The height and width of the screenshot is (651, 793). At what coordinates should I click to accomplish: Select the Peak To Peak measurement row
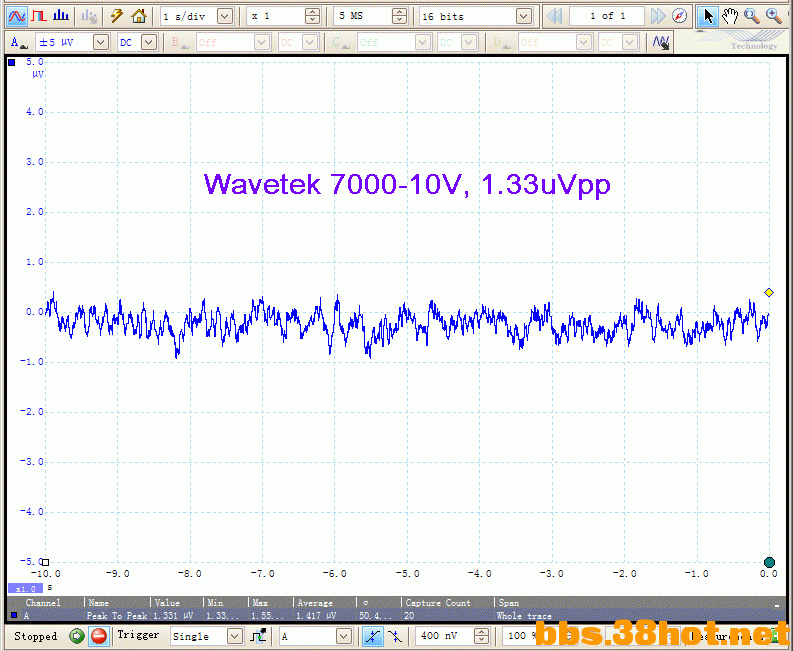point(392,616)
